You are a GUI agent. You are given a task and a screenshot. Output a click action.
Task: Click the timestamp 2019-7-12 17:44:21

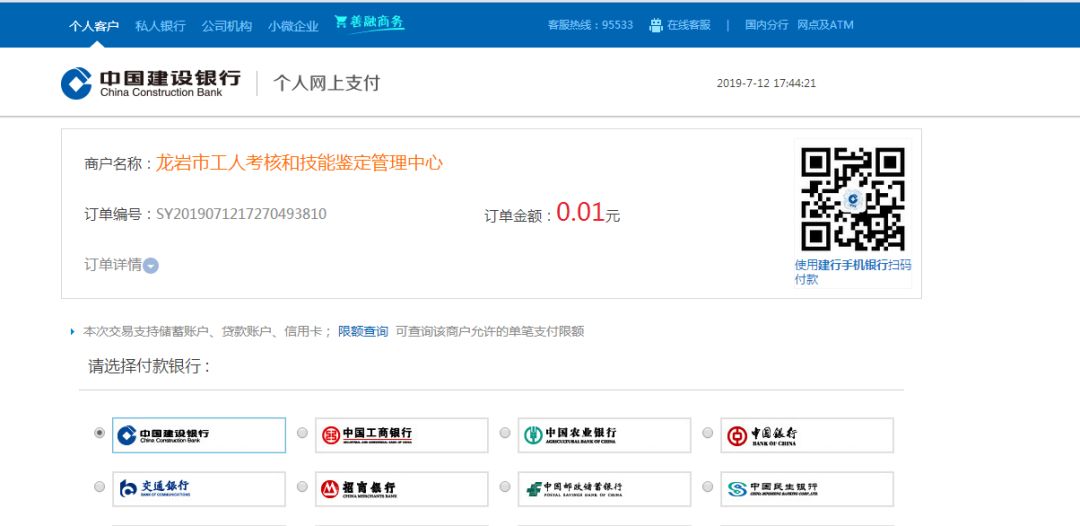point(767,83)
